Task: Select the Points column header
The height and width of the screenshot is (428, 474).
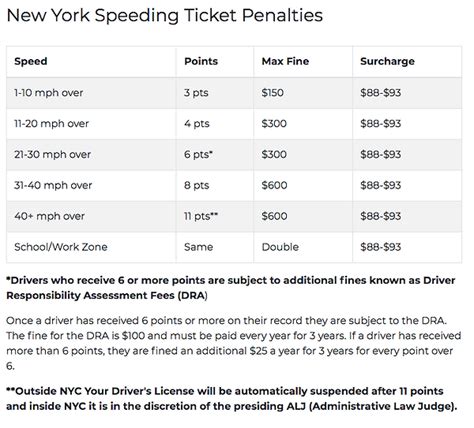Action: (201, 61)
